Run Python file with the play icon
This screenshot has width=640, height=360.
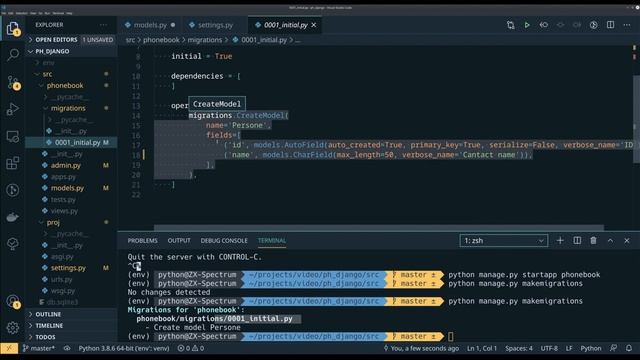[x=527, y=25]
